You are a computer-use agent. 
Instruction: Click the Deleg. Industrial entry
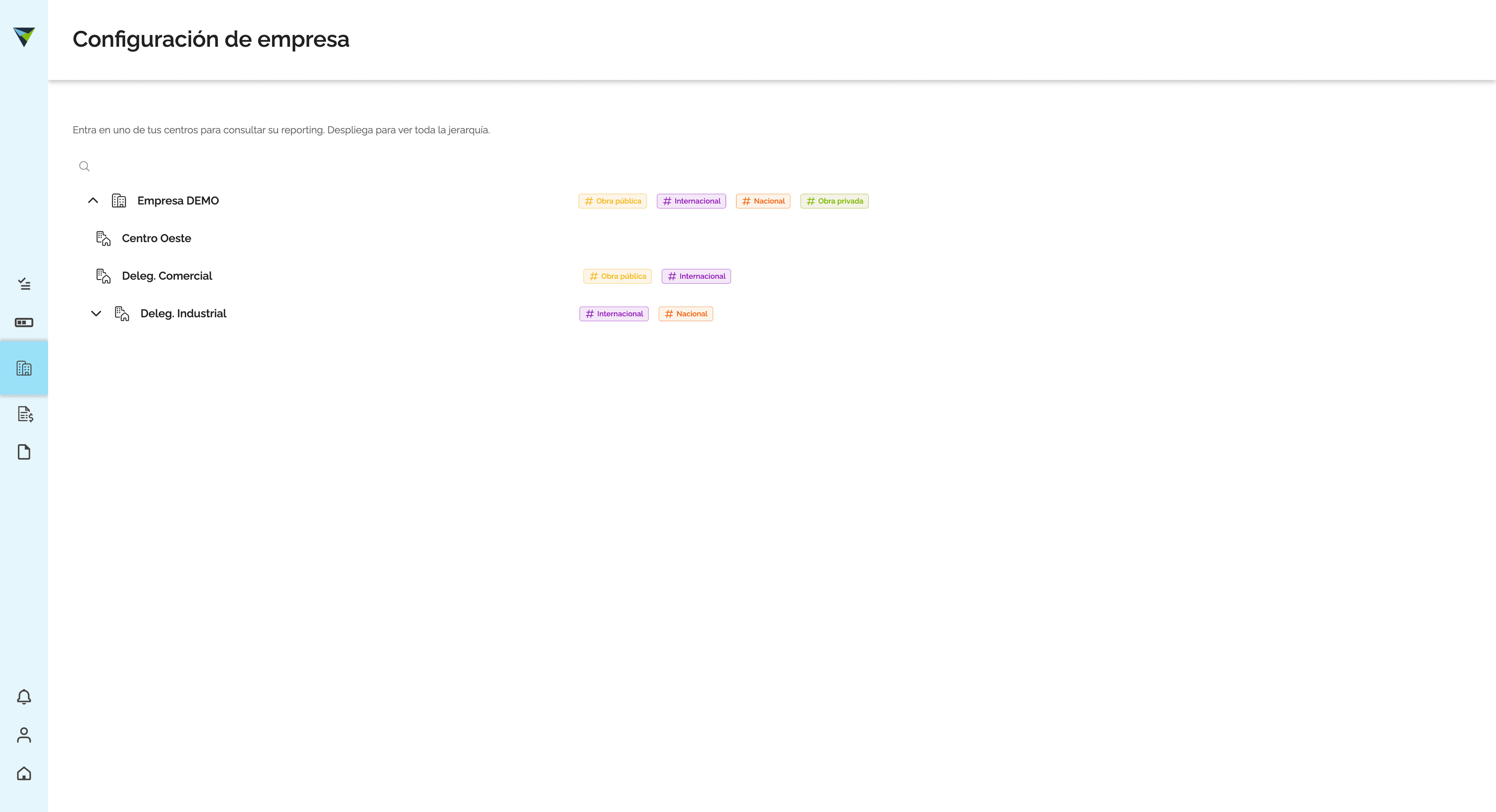click(183, 314)
